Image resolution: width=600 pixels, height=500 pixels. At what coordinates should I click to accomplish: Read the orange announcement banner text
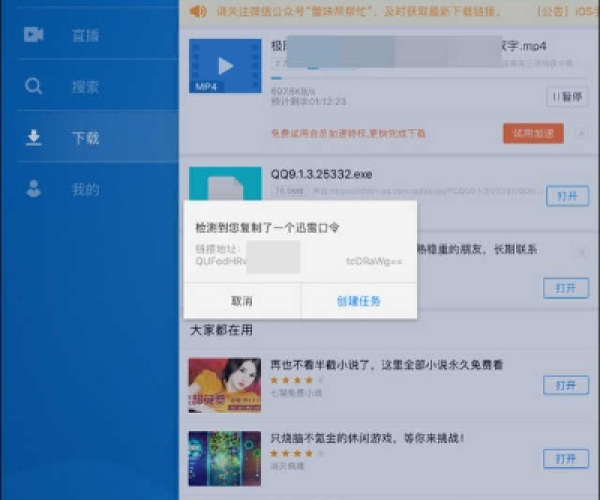click(359, 12)
